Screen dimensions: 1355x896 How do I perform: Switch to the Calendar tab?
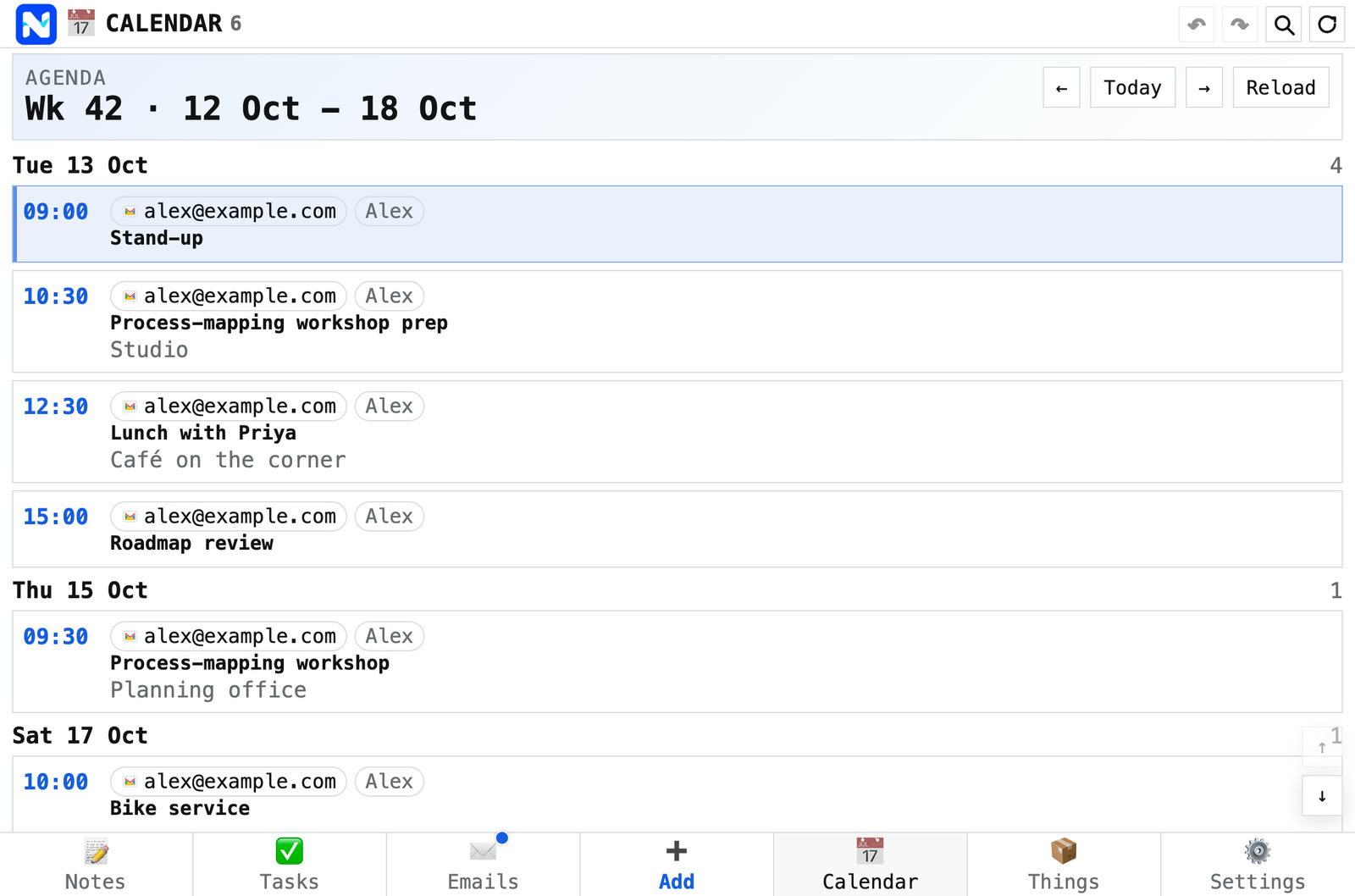click(x=871, y=865)
